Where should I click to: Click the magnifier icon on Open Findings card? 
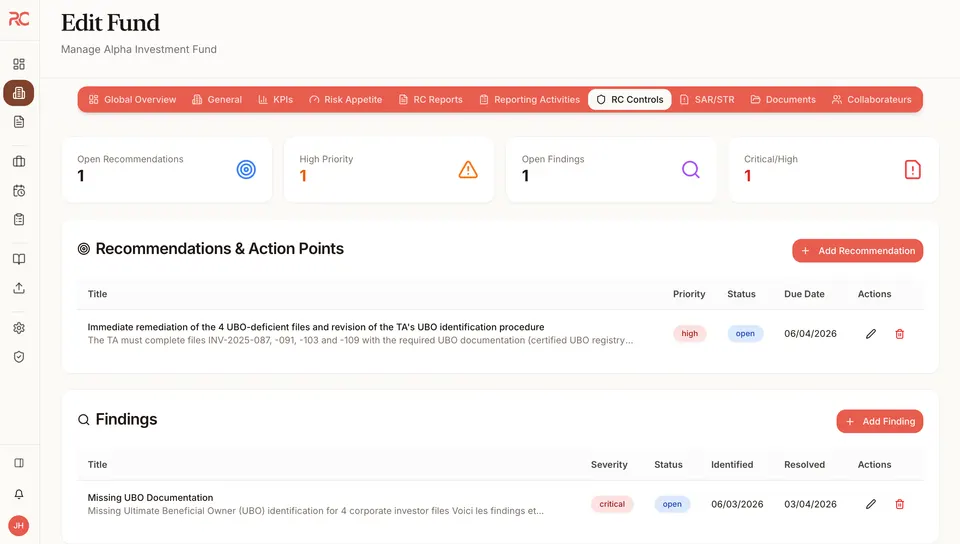point(691,170)
